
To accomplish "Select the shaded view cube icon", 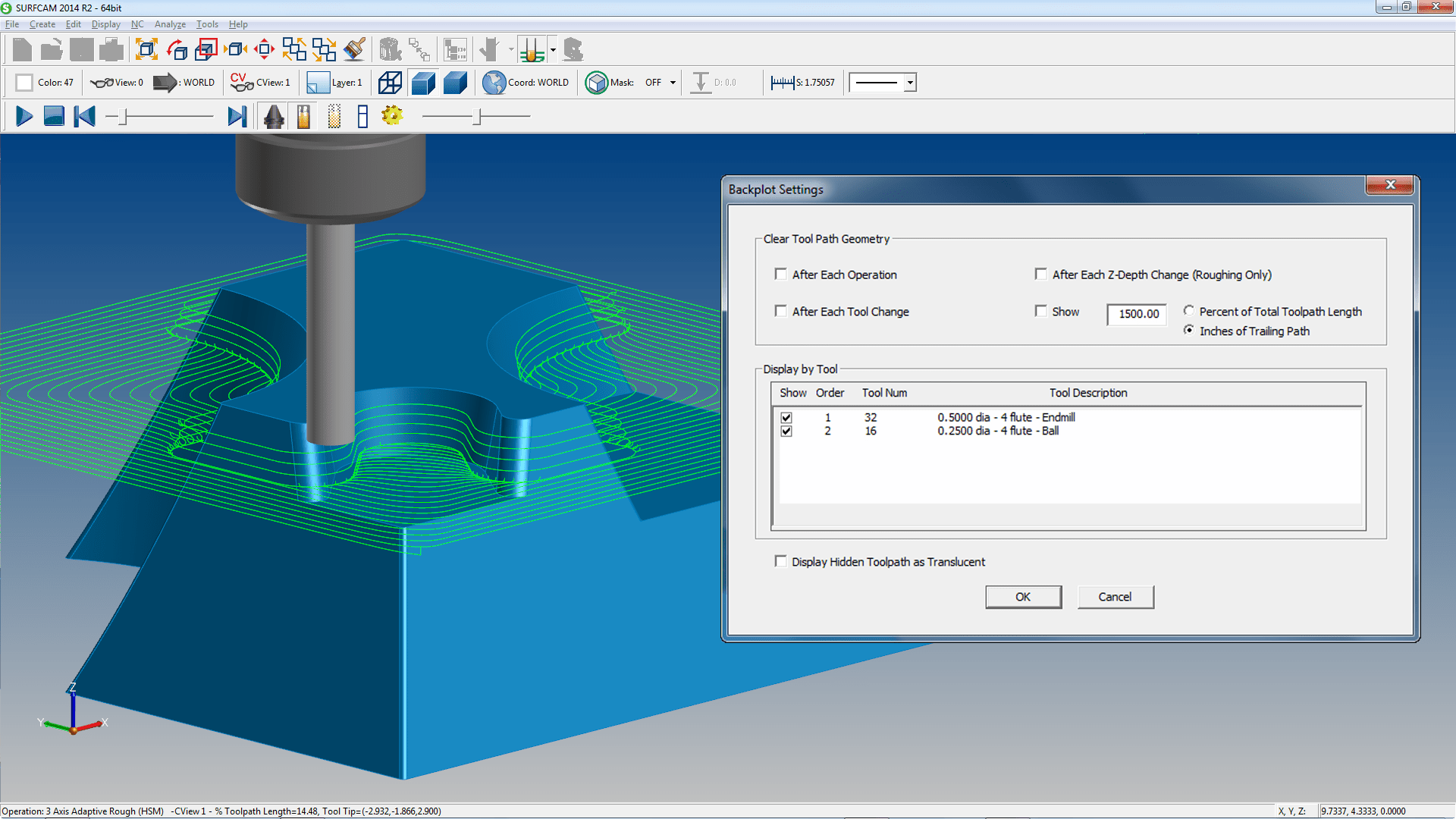I will click(424, 82).
